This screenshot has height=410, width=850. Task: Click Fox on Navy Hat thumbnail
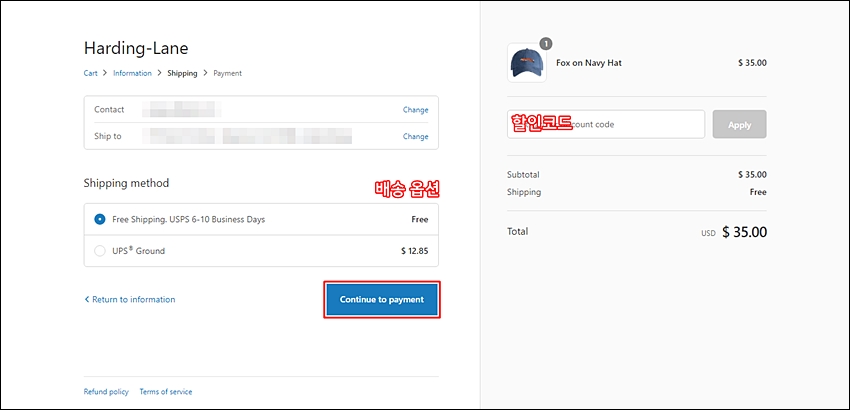527,63
